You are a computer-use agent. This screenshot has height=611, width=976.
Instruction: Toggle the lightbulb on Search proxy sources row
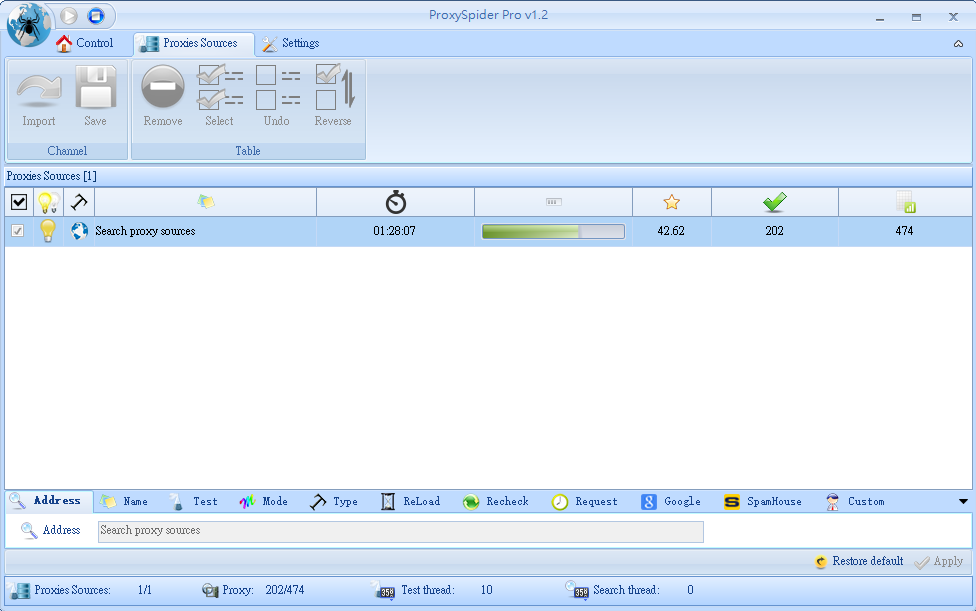47,231
